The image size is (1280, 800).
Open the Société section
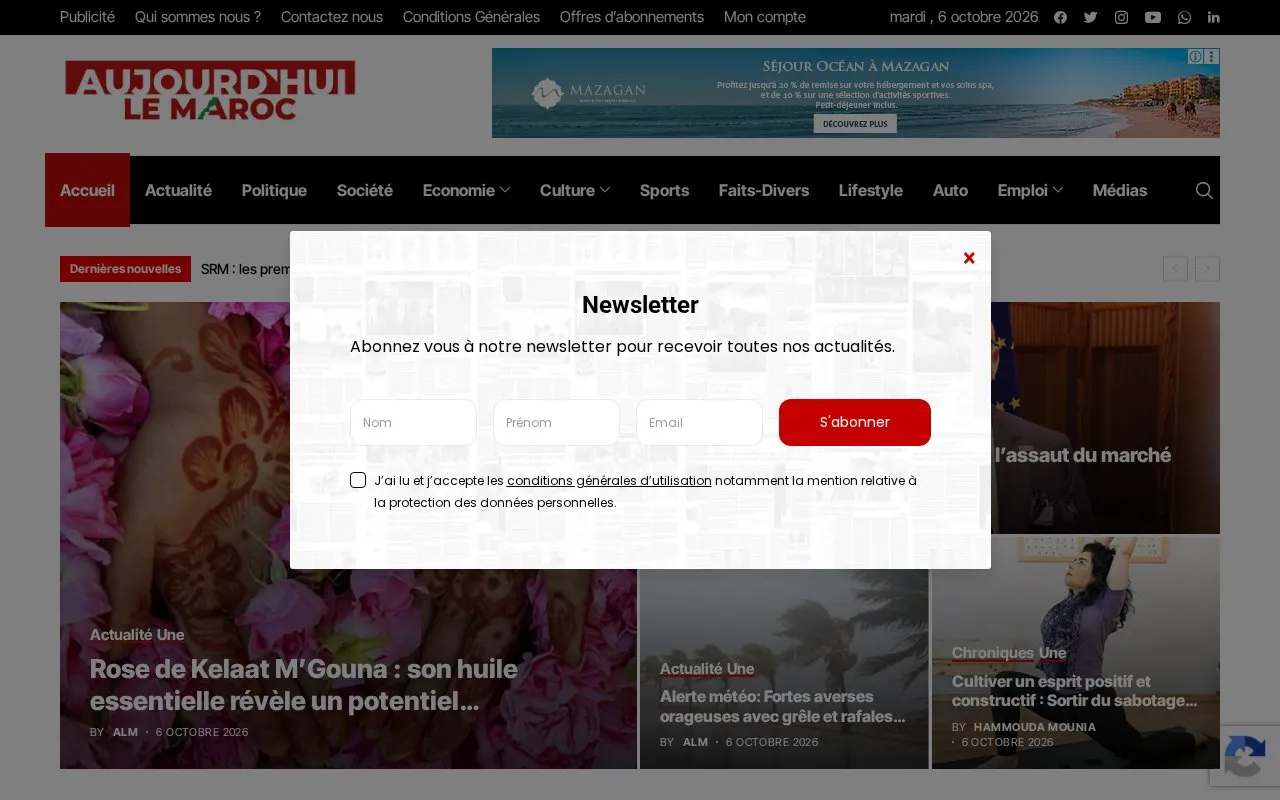coord(364,190)
